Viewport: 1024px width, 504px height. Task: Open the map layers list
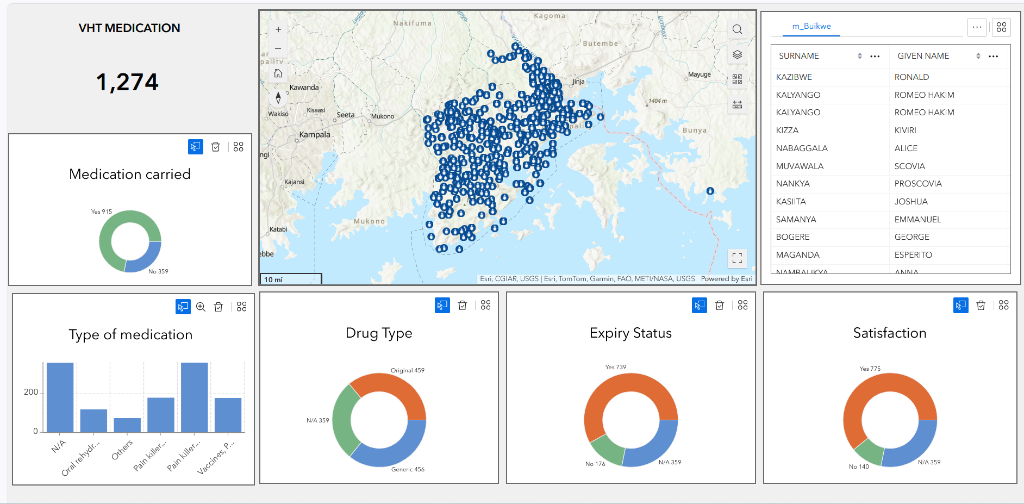click(737, 54)
